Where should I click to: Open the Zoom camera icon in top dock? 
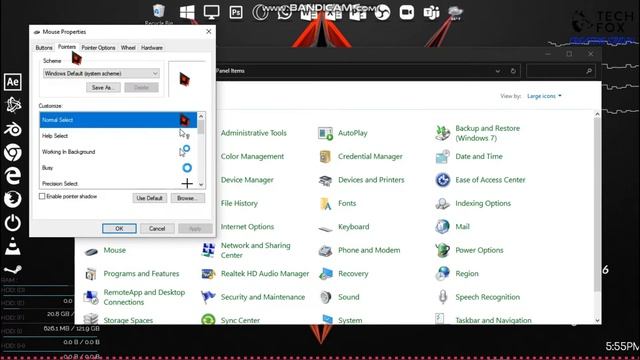pyautogui.click(x=407, y=12)
